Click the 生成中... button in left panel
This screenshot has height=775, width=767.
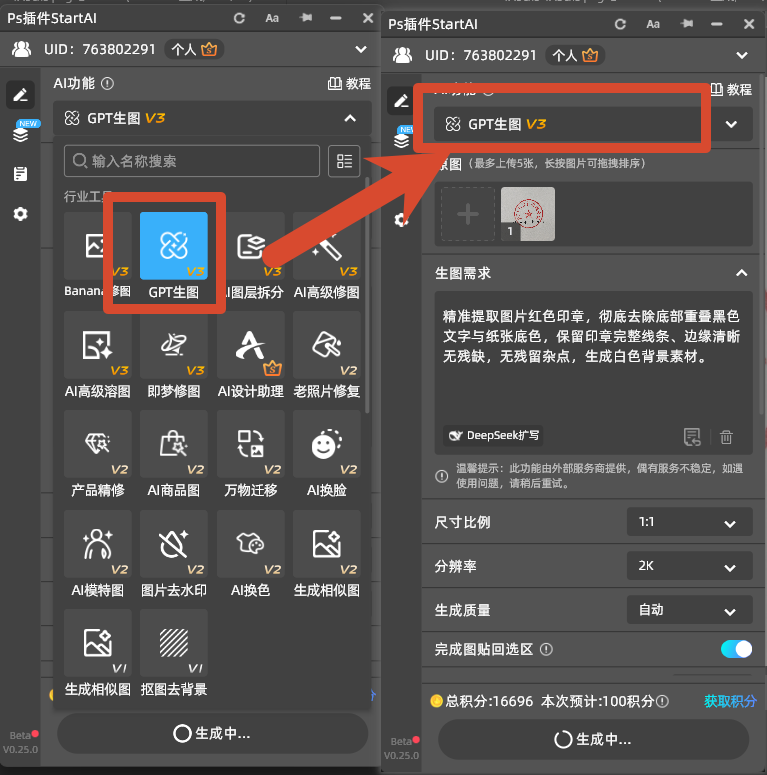pyautogui.click(x=213, y=733)
